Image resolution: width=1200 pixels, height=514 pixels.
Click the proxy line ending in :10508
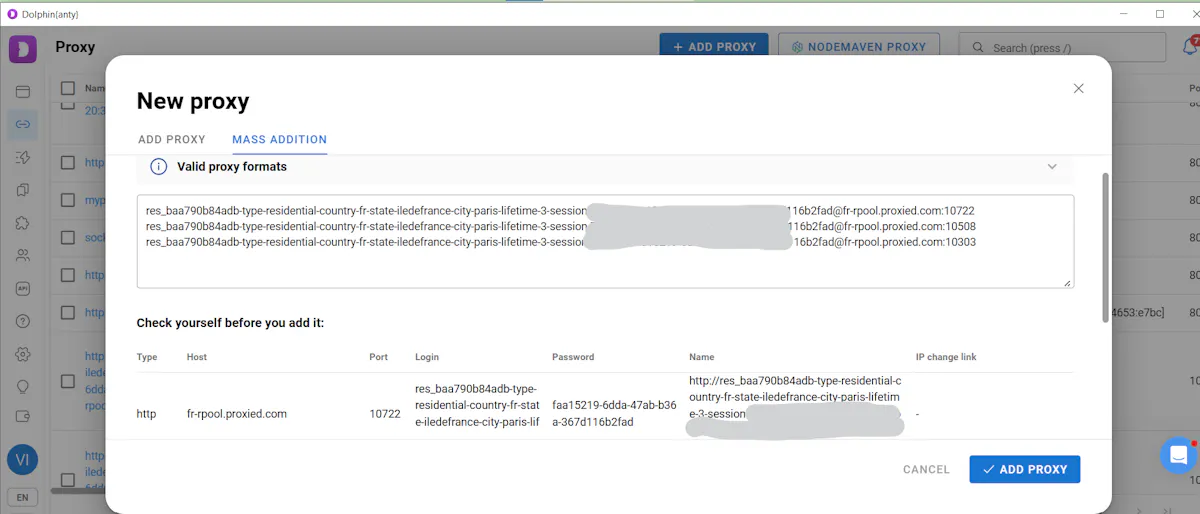click(x=560, y=226)
